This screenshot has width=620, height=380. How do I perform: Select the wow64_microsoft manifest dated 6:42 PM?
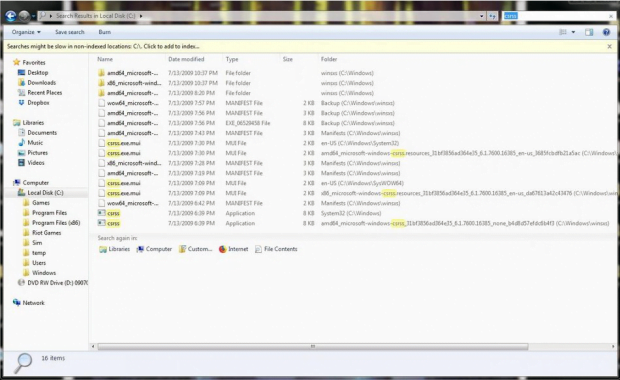point(132,203)
